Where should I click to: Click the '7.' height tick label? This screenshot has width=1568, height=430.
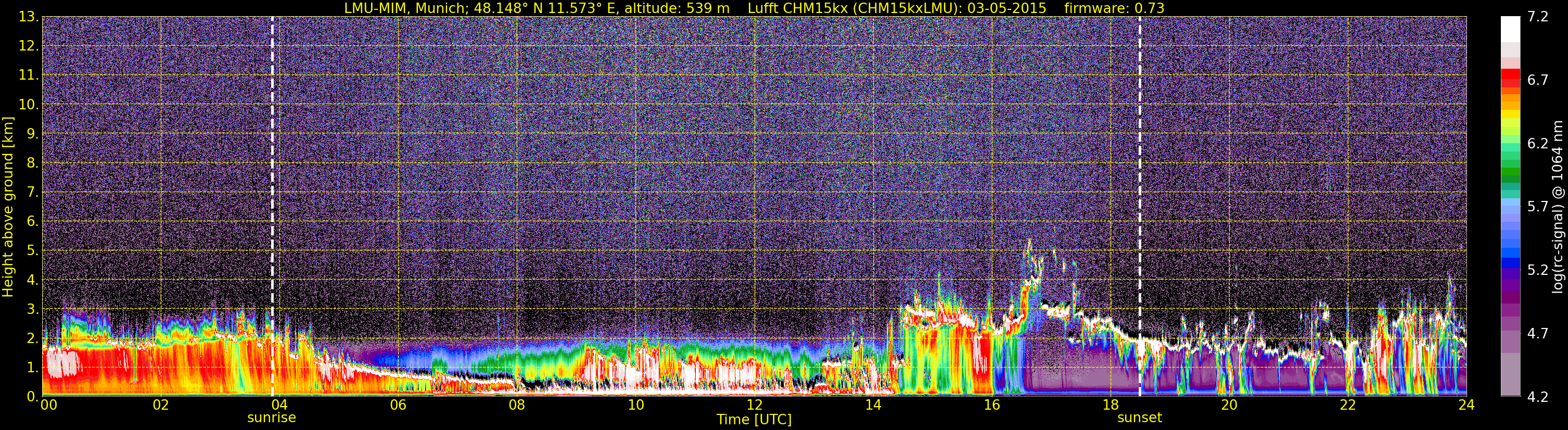point(33,192)
